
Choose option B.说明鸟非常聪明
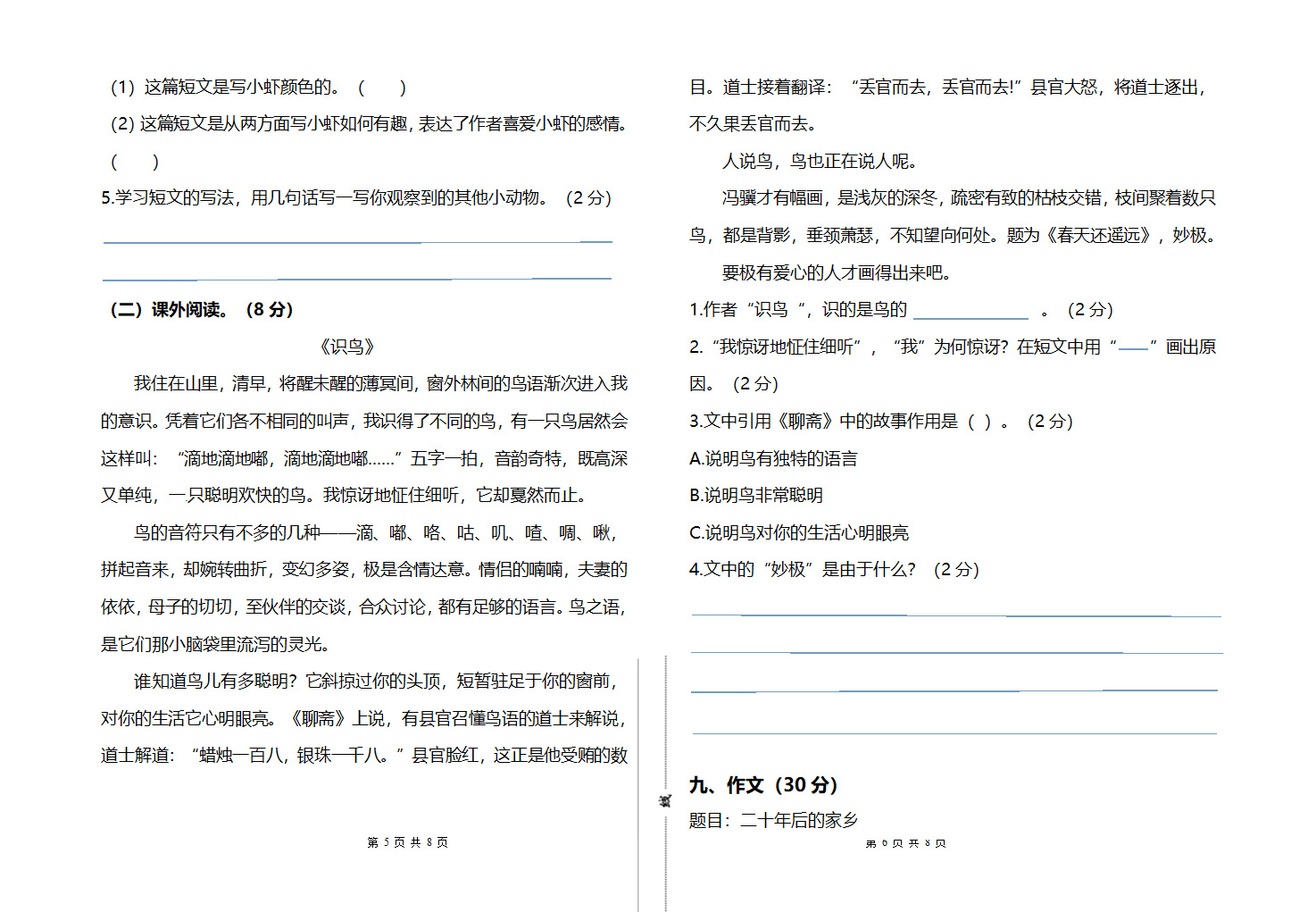point(756,496)
